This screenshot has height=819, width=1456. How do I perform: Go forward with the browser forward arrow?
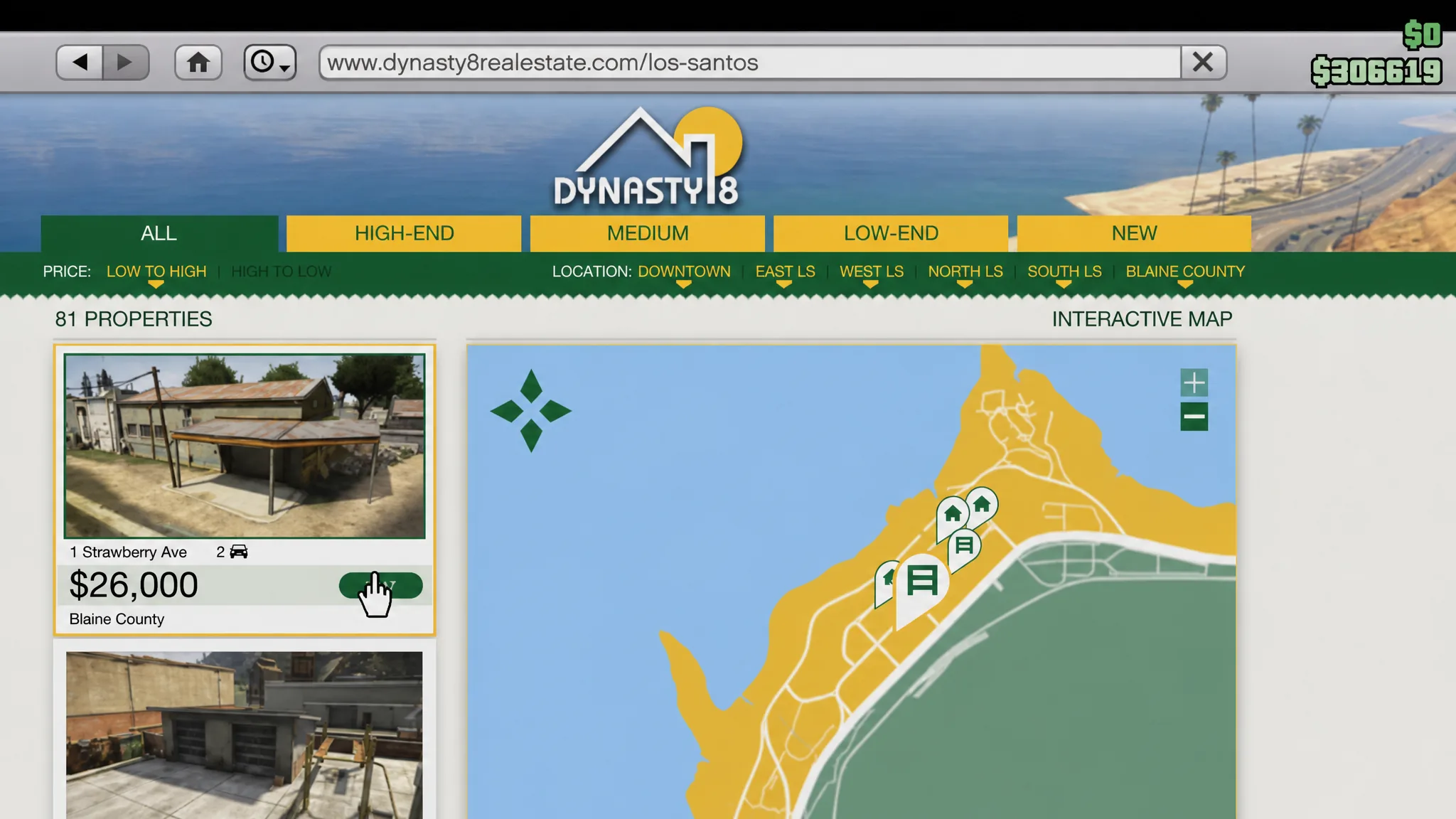coord(125,63)
